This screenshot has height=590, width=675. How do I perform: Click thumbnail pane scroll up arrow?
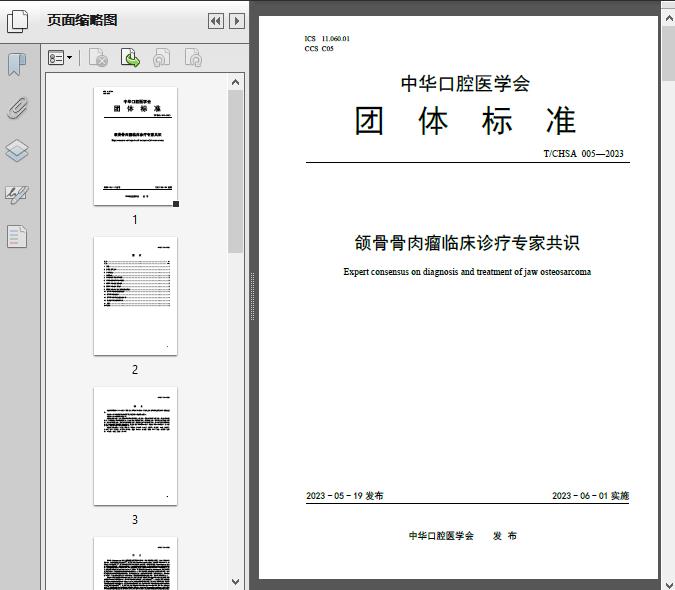click(x=235, y=82)
